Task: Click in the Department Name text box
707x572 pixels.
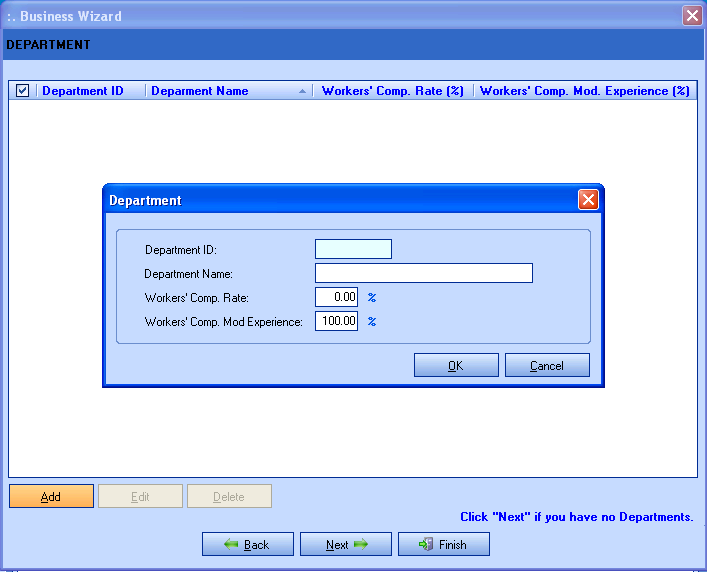Action: 423,274
